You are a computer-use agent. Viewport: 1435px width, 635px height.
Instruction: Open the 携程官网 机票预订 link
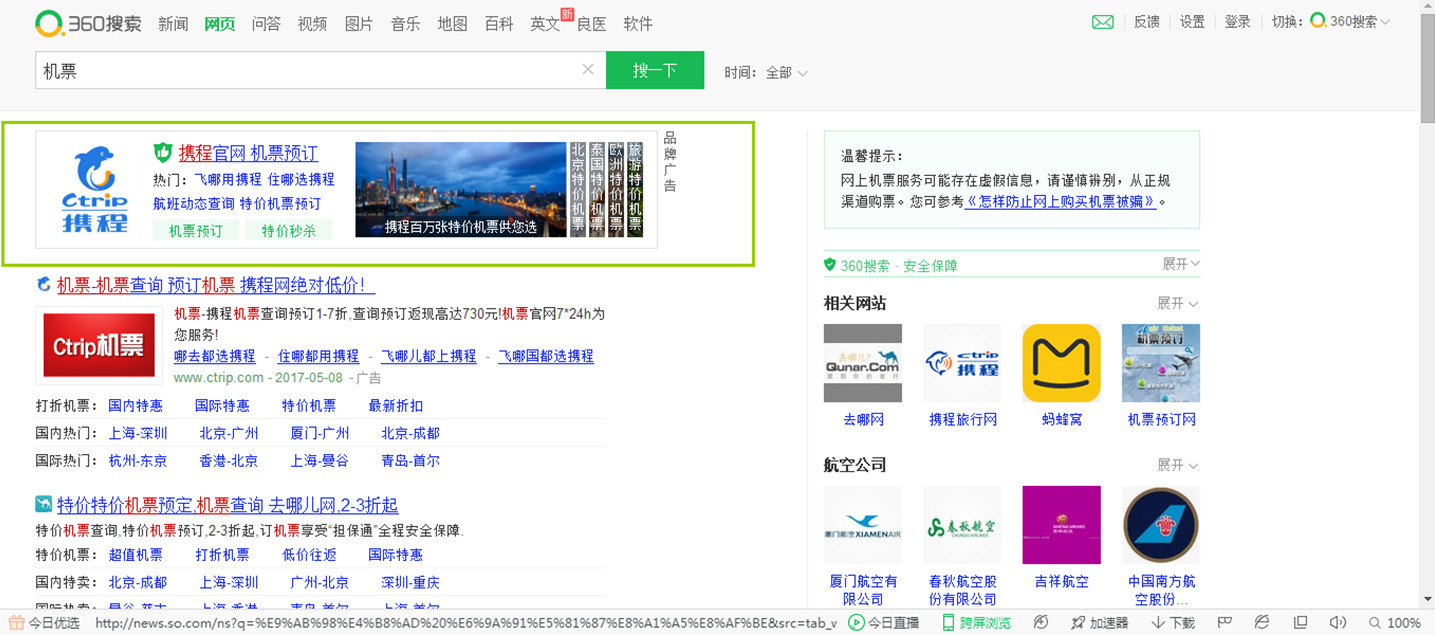[248, 153]
